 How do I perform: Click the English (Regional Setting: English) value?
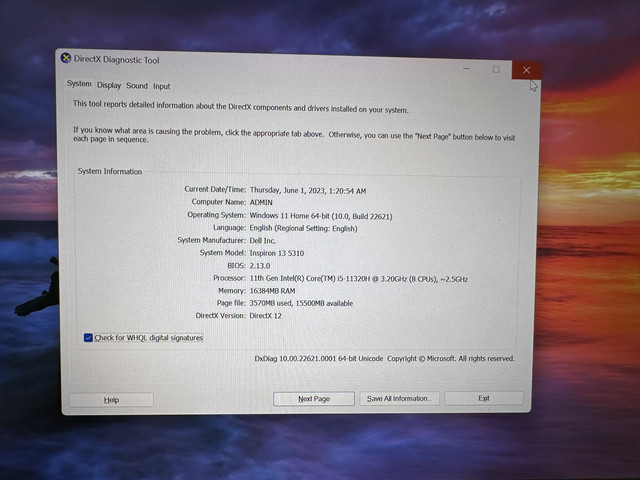(304, 228)
